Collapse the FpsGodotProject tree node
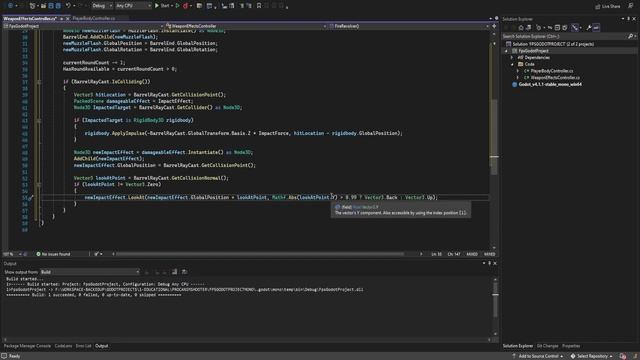640x360 pixels. pos(507,51)
